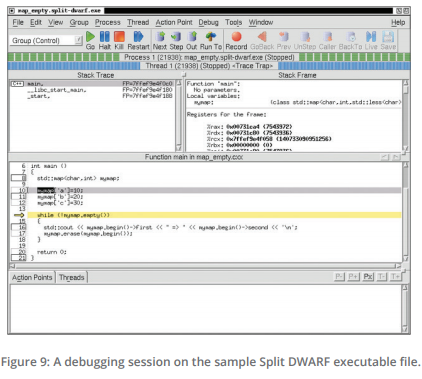Click the Run To icon
The height and width of the screenshot is (379, 422).
pos(211,37)
